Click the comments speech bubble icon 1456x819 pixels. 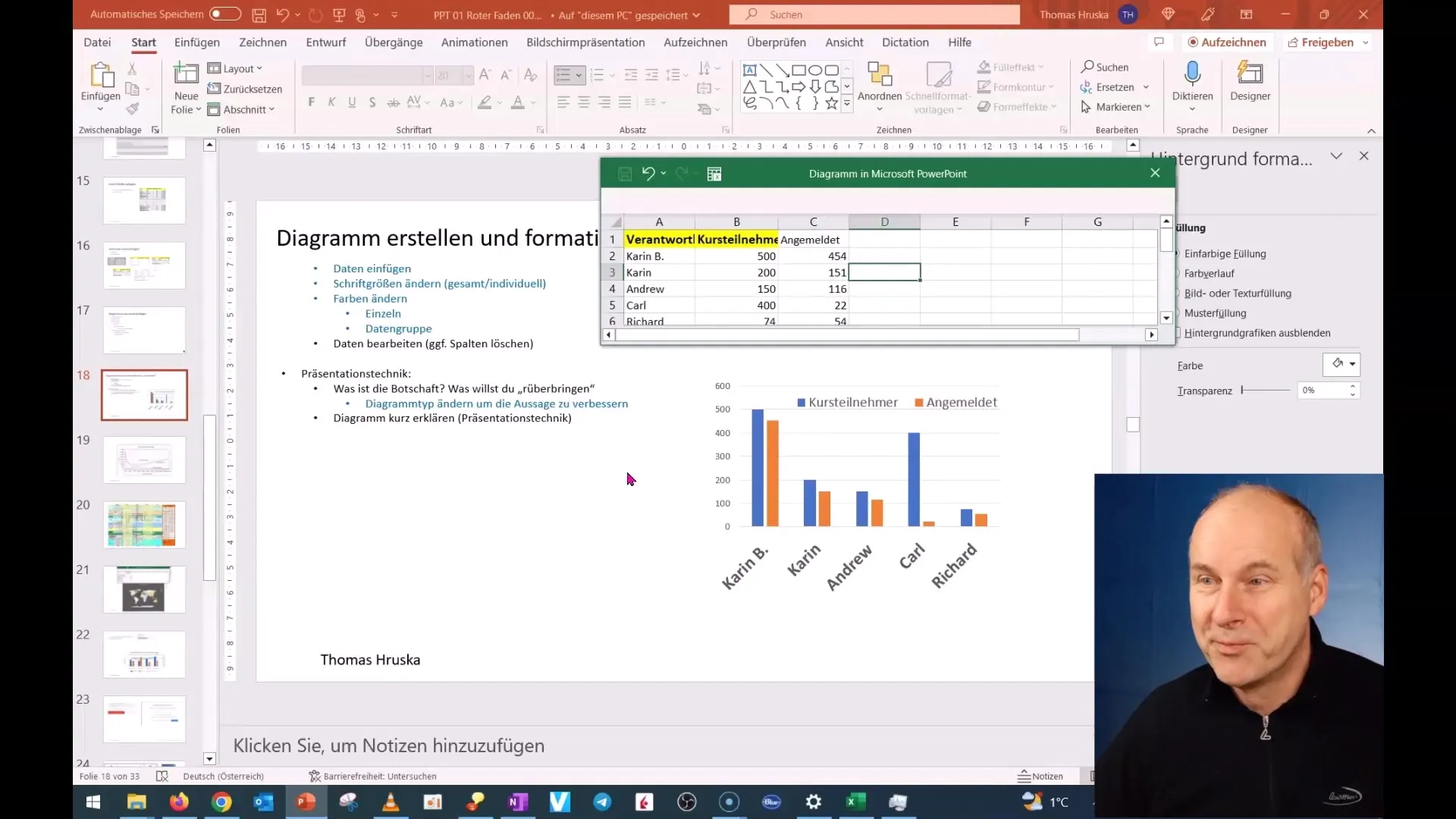tap(1159, 42)
